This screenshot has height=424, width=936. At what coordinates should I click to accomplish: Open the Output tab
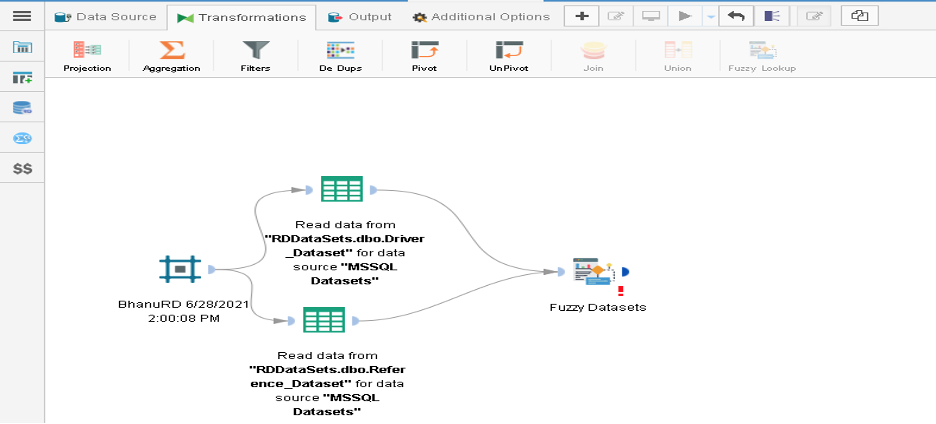360,17
